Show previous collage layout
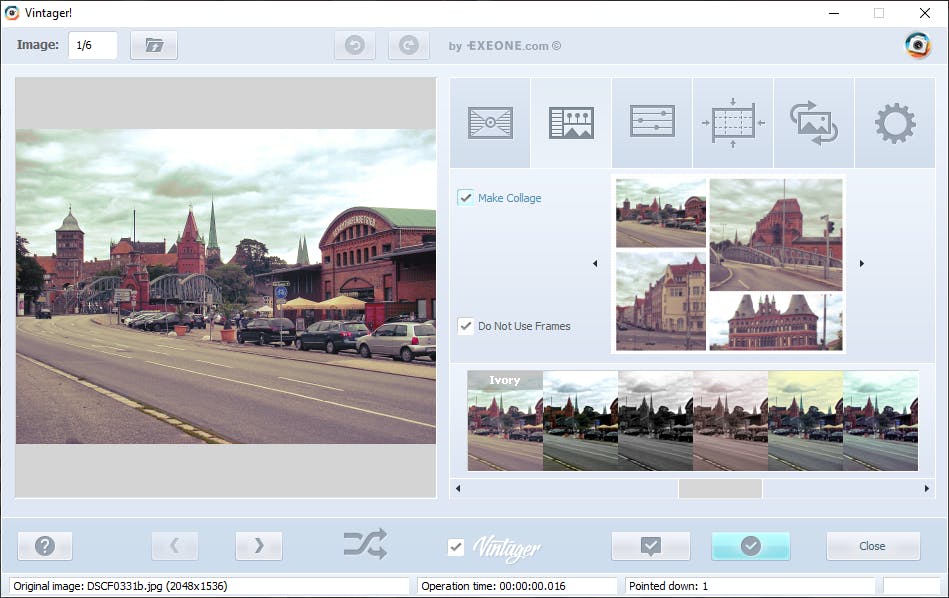The height and width of the screenshot is (598, 949). tap(595, 263)
